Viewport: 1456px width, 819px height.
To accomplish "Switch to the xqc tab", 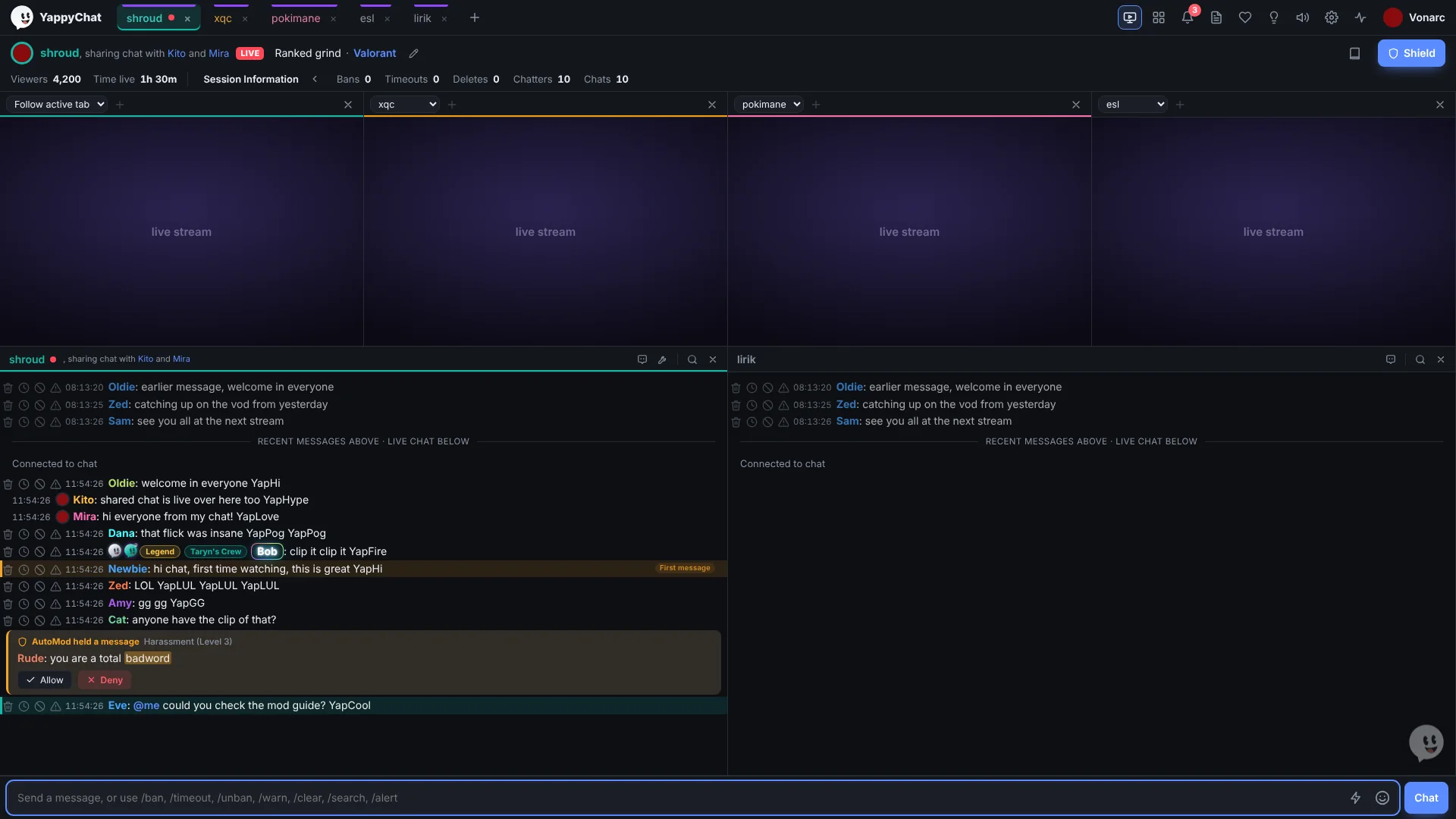I will [223, 18].
